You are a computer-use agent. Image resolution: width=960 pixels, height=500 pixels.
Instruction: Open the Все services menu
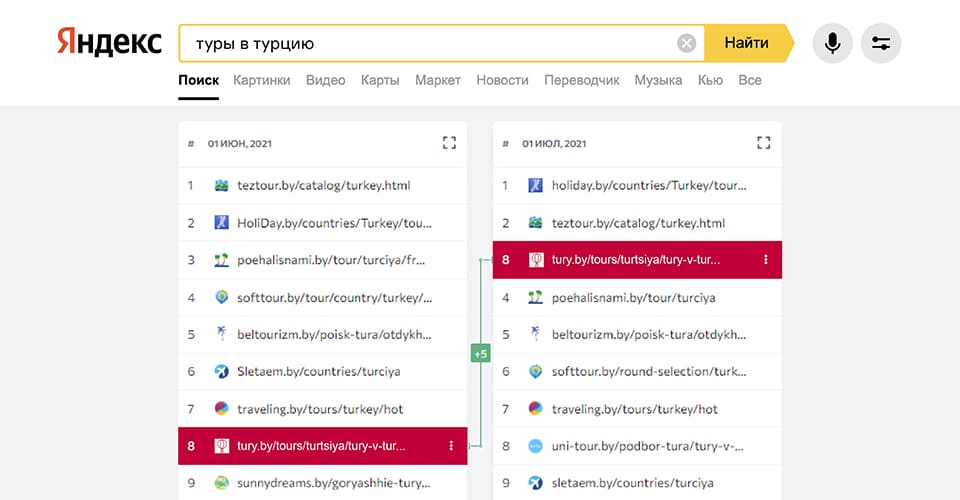750,80
